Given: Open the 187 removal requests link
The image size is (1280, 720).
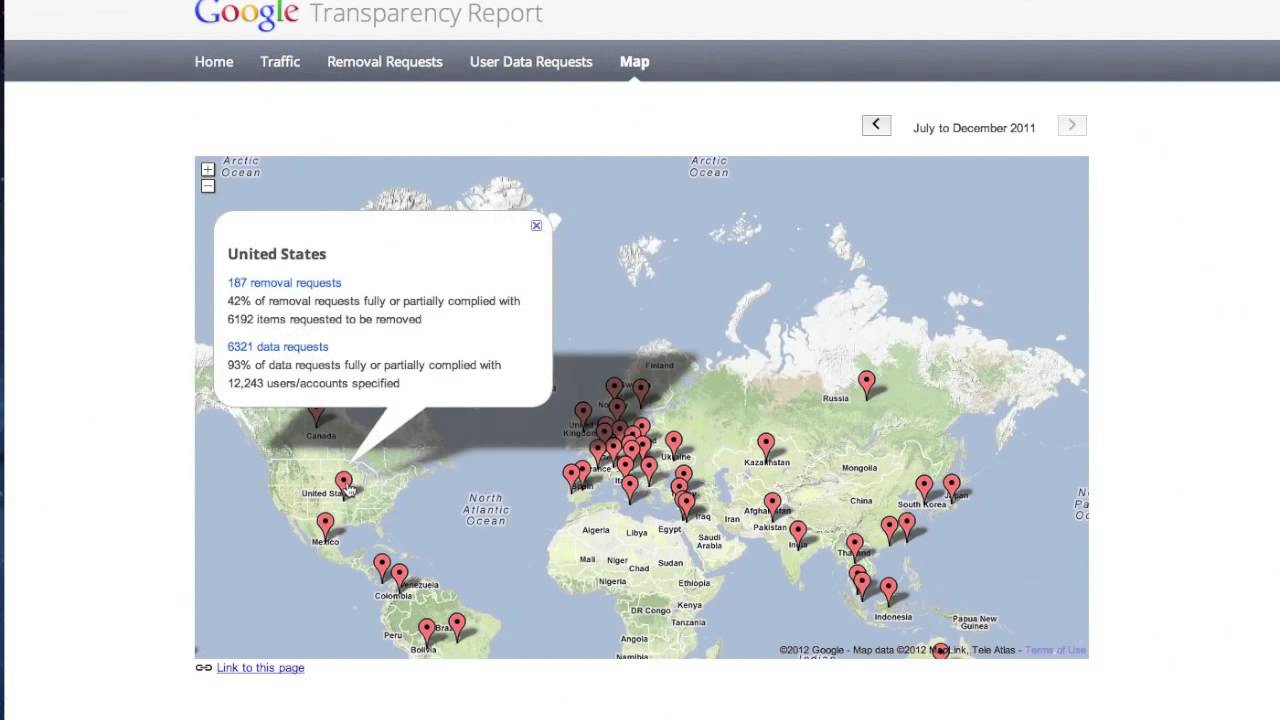Looking at the screenshot, I should pyautogui.click(x=284, y=283).
